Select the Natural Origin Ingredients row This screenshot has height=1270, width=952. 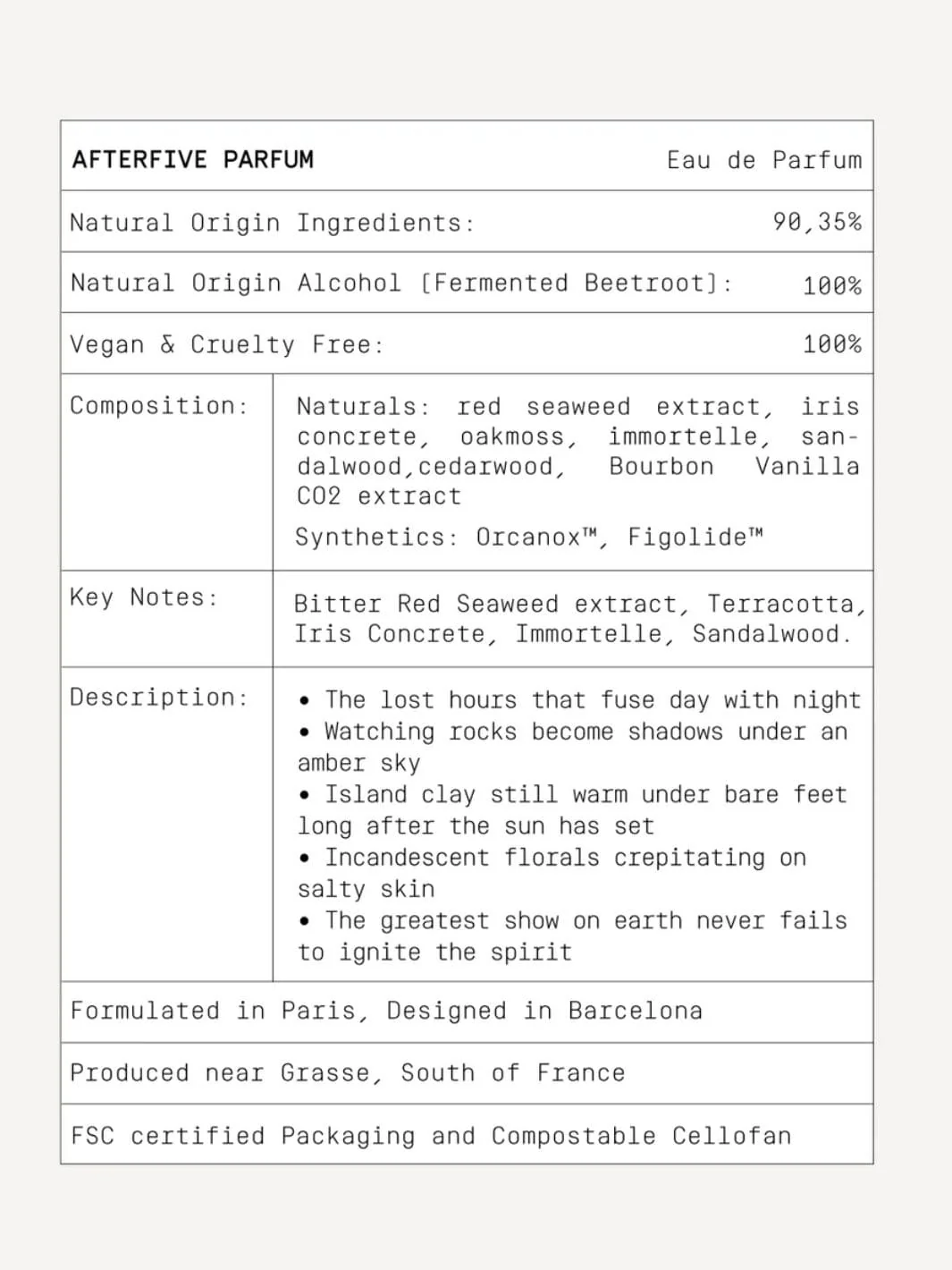click(467, 222)
